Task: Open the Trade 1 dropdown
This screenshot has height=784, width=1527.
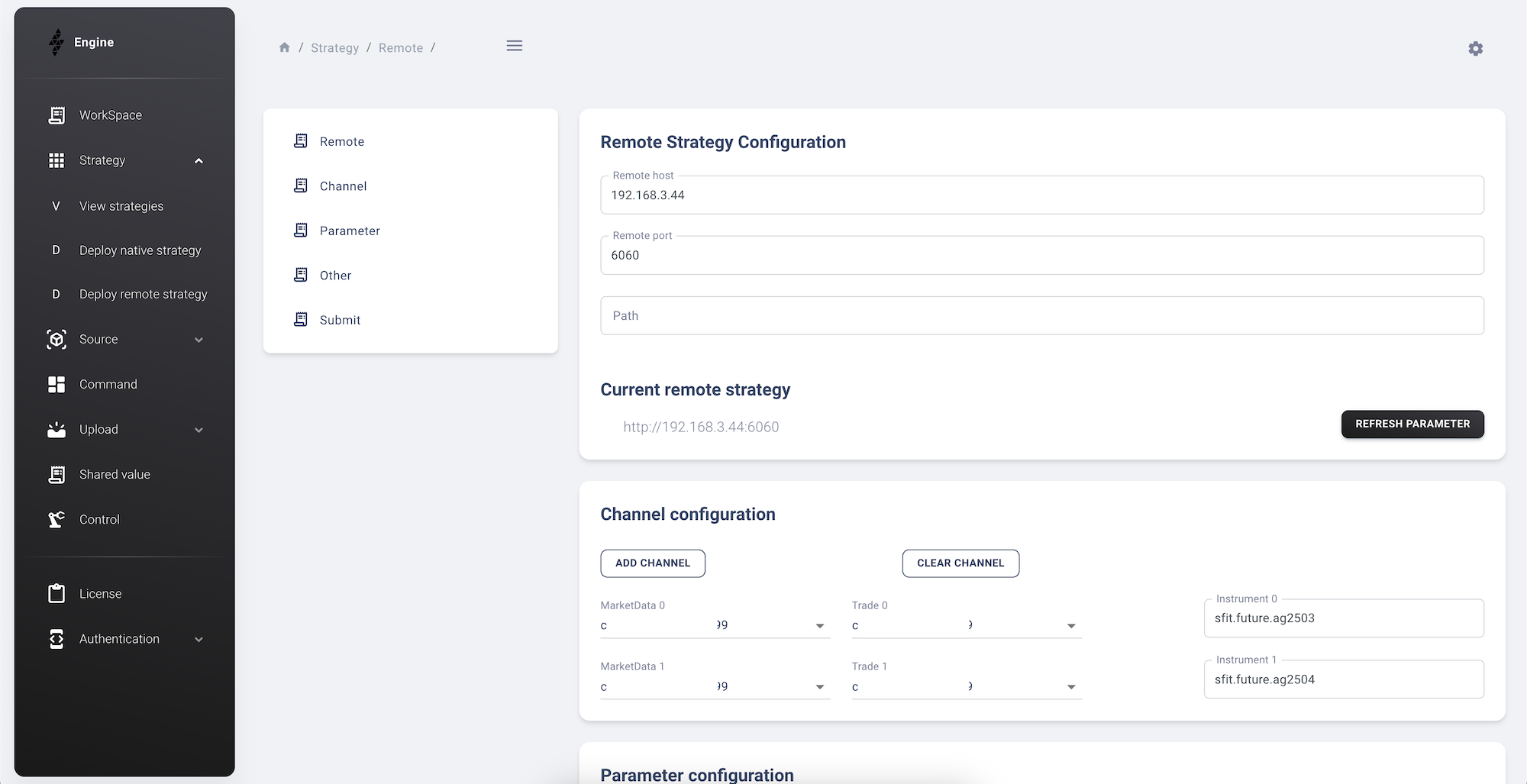Action: pos(1070,687)
